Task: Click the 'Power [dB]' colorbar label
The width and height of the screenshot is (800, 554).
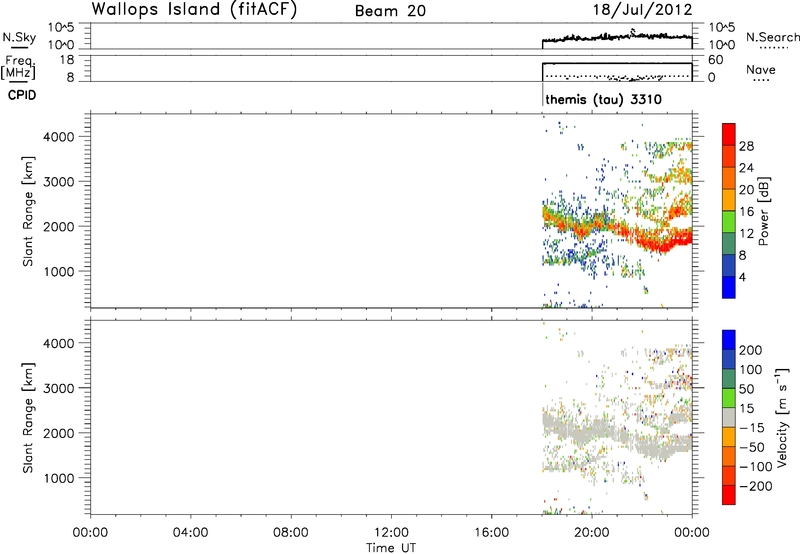Action: (763, 211)
